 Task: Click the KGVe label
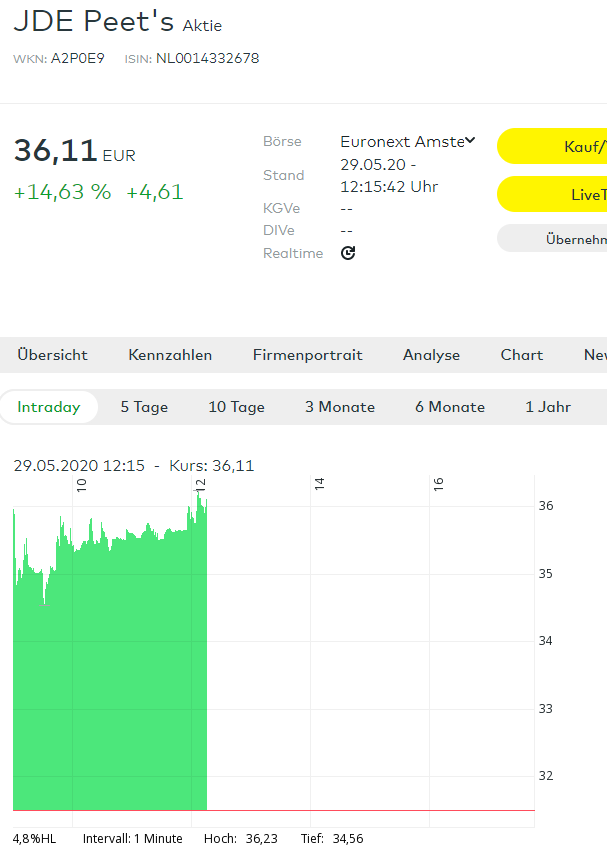coord(281,208)
